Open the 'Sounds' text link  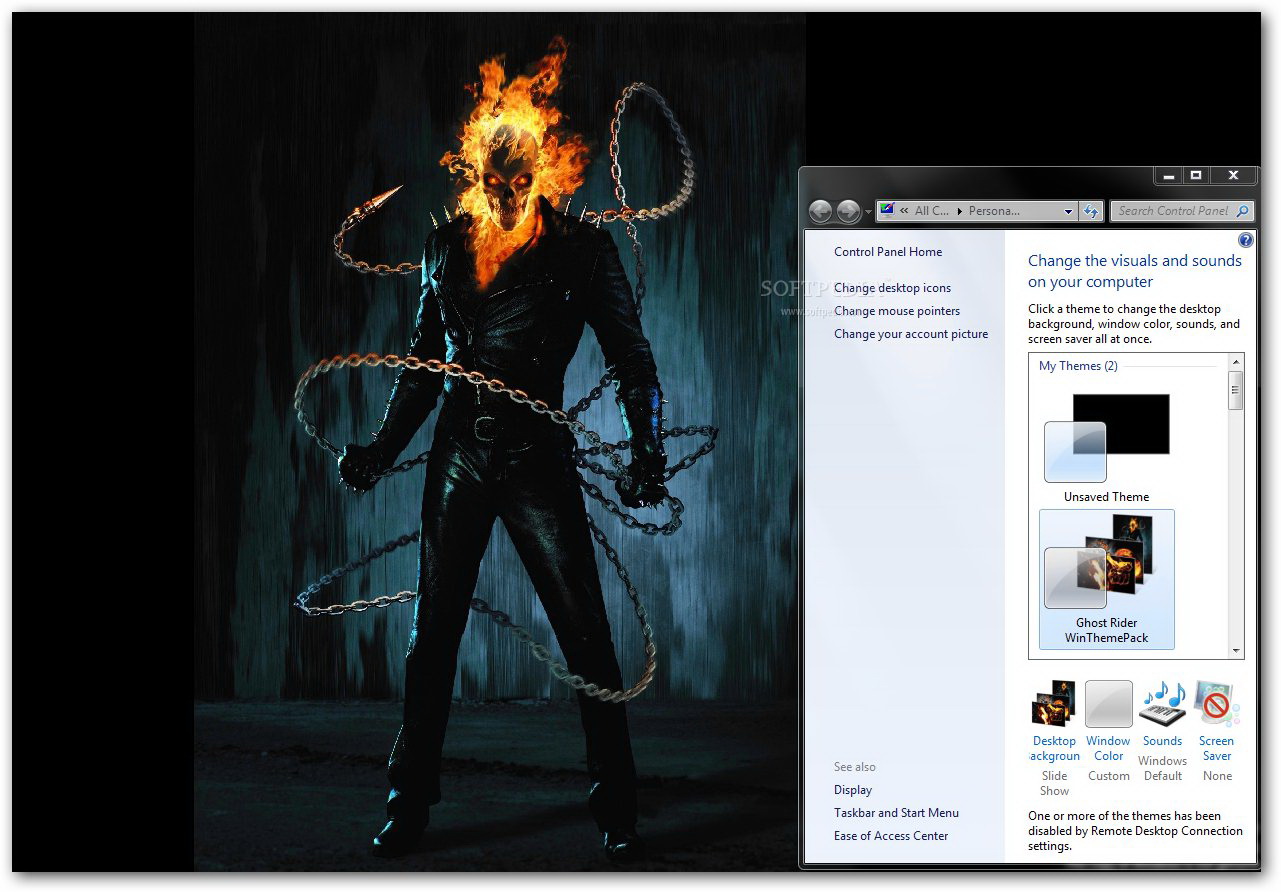(x=1162, y=741)
